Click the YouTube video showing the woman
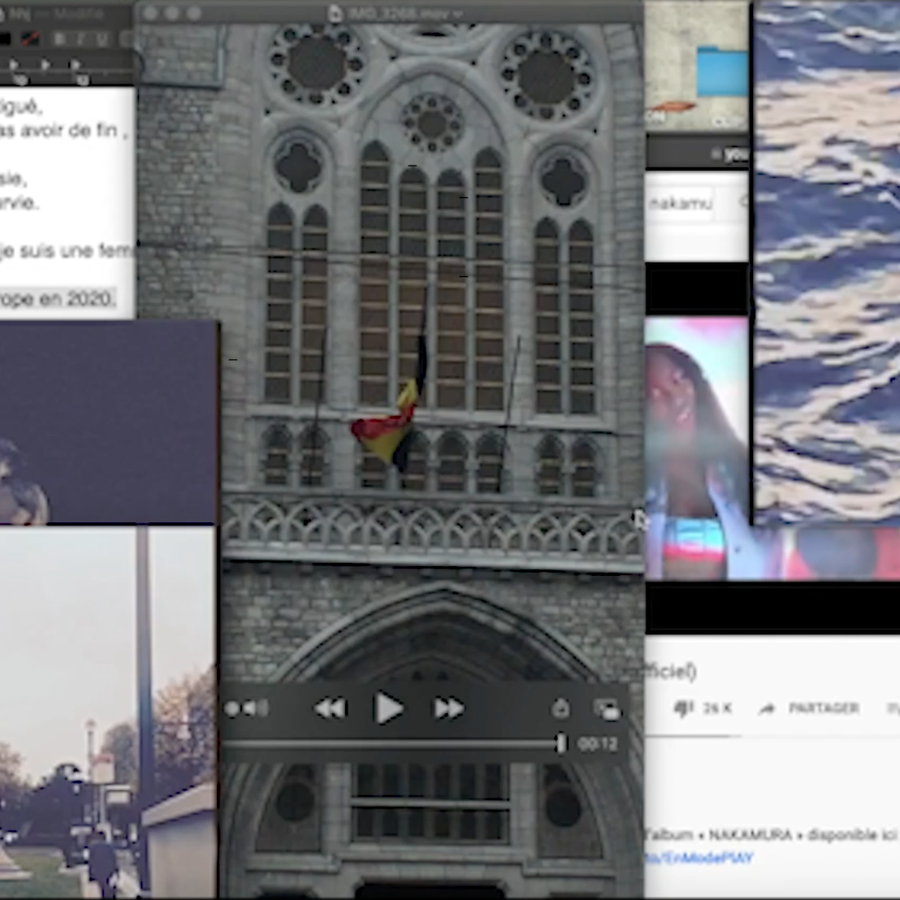This screenshot has height=900, width=900. (696, 448)
